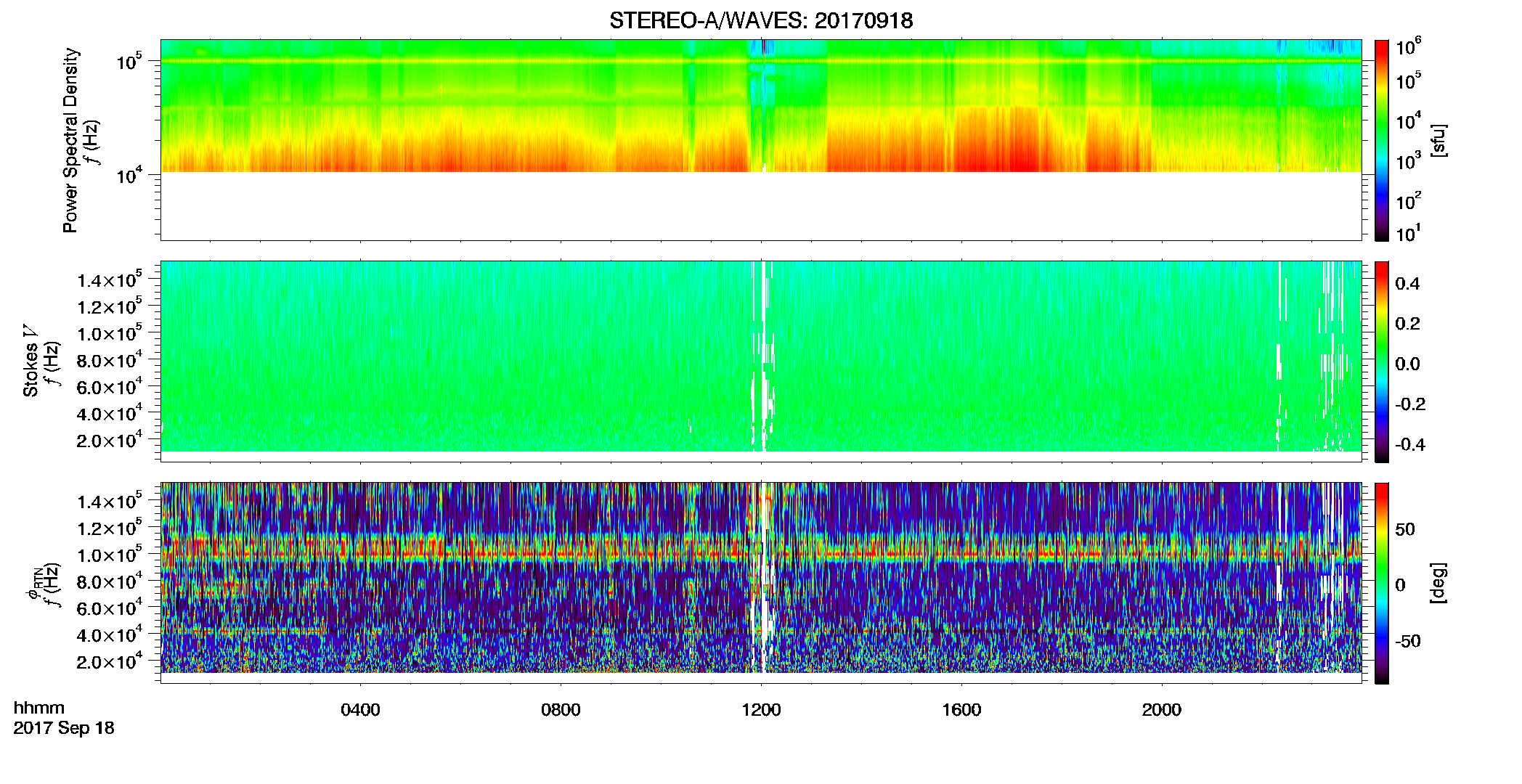Click the 0400 time tick label
The height and width of the screenshot is (784, 1522).
click(x=360, y=710)
